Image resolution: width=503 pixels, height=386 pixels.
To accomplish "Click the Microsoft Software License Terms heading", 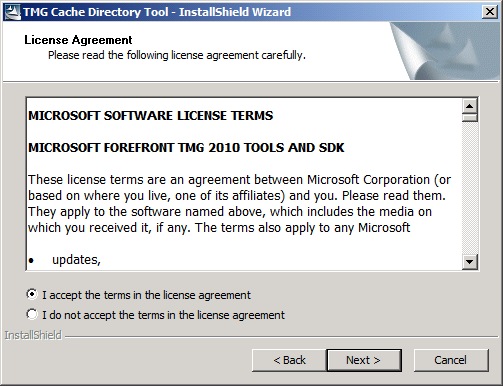I will pos(151,116).
